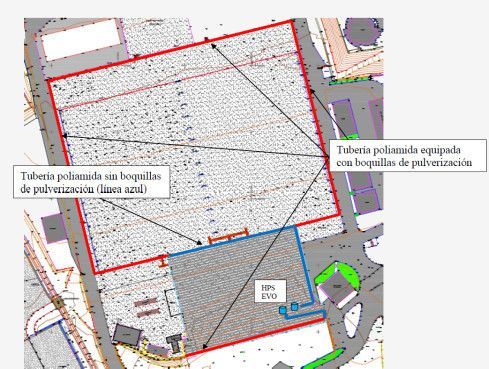
Task: Click the left blue pump square near HPS EVO
Action: [283, 310]
